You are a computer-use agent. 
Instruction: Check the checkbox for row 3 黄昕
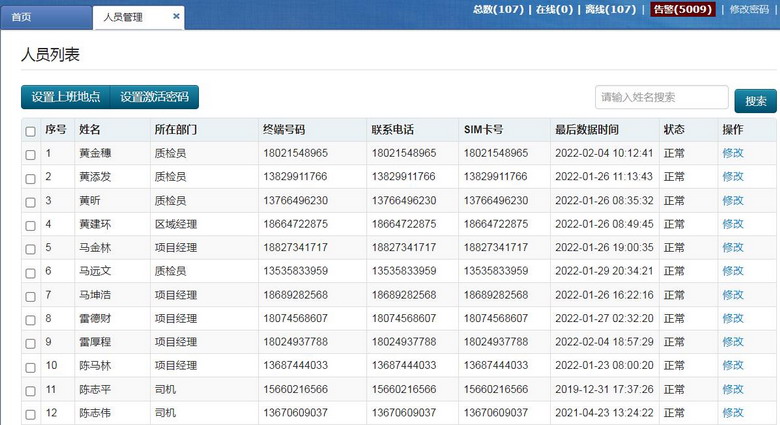tap(30, 202)
